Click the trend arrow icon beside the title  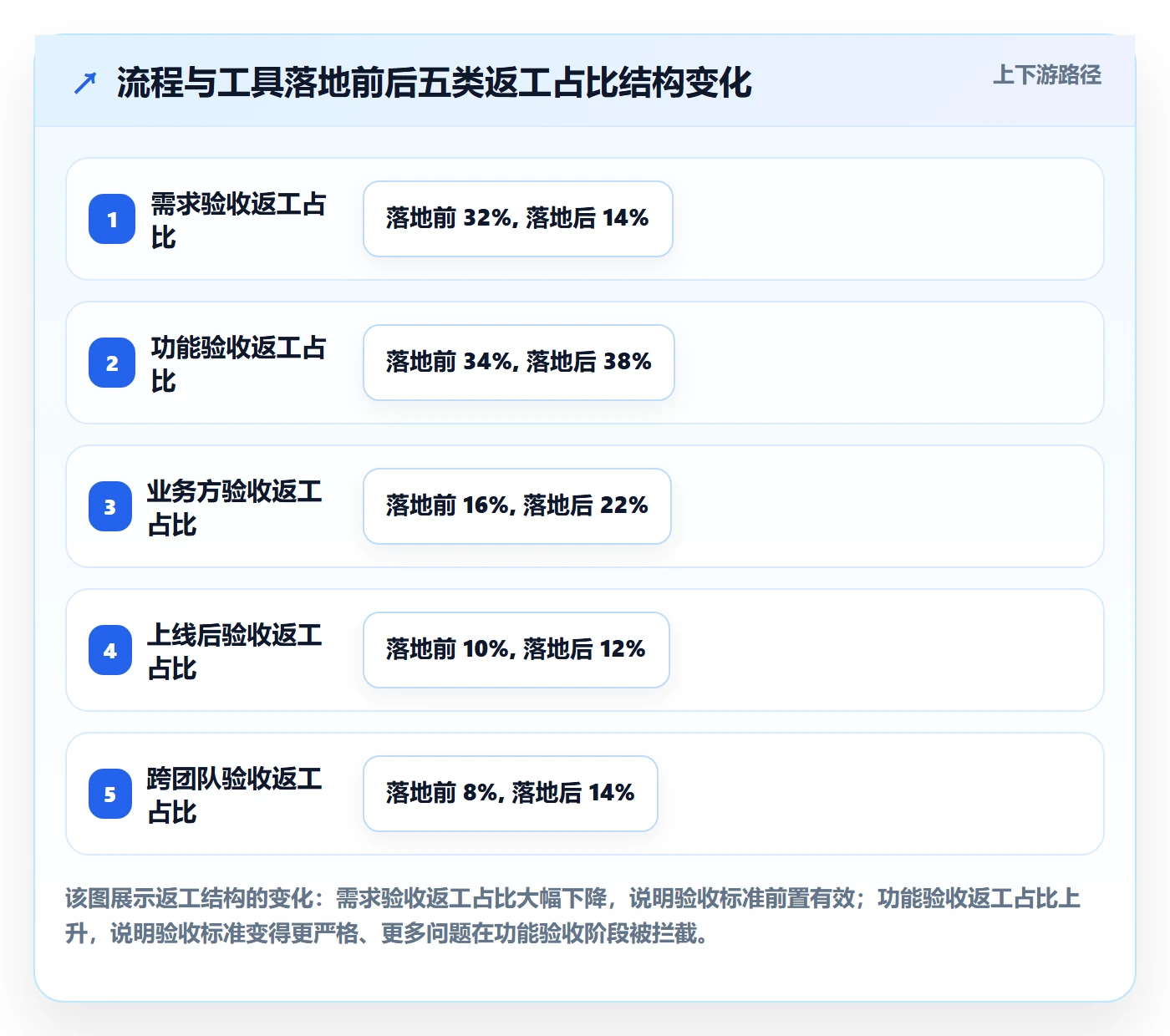pyautogui.click(x=85, y=83)
